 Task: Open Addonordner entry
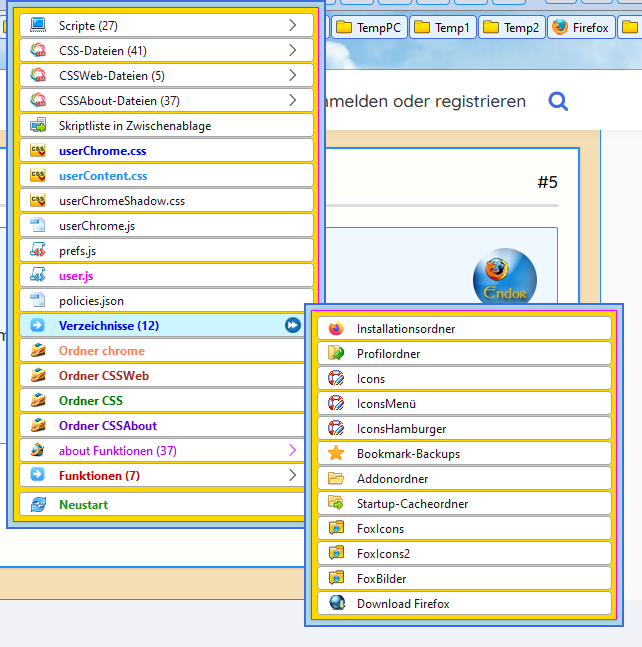464,478
